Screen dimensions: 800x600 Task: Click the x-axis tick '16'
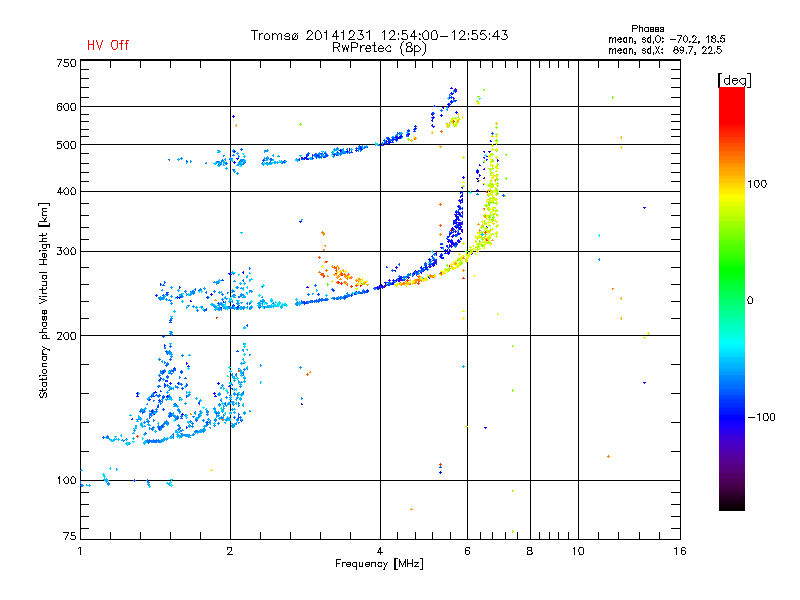pyautogui.click(x=680, y=551)
